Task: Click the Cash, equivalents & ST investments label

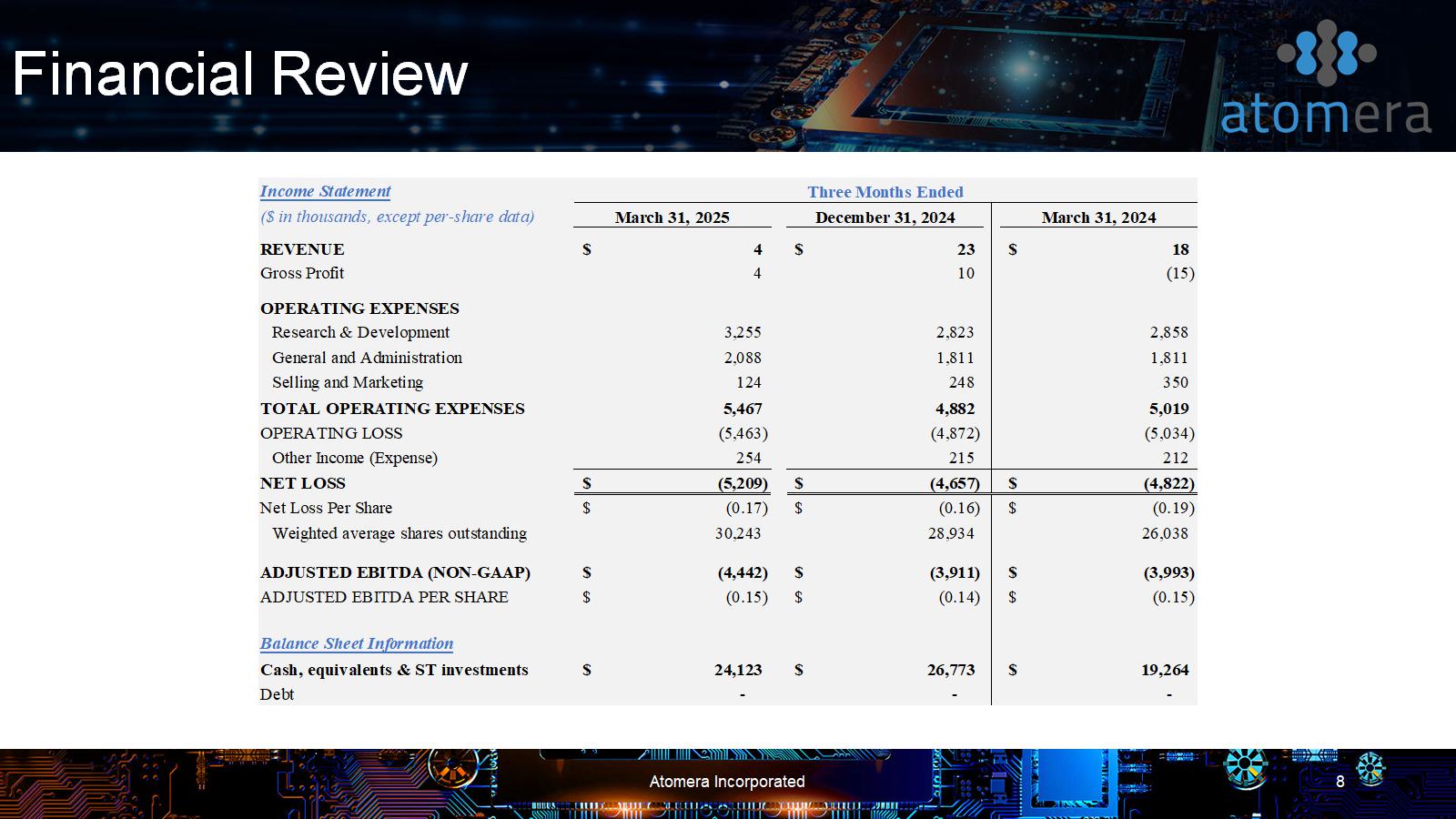Action: (394, 670)
